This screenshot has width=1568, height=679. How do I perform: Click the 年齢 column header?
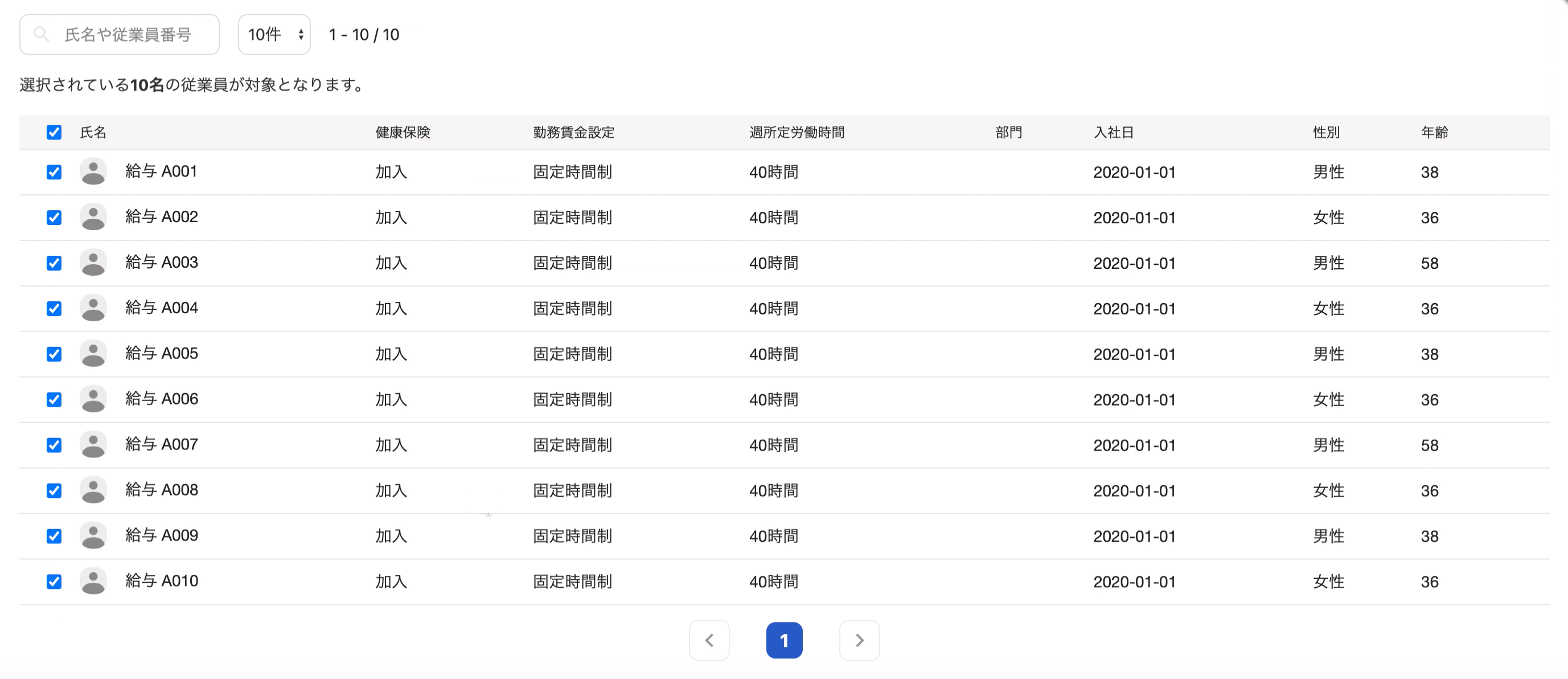1435,132
